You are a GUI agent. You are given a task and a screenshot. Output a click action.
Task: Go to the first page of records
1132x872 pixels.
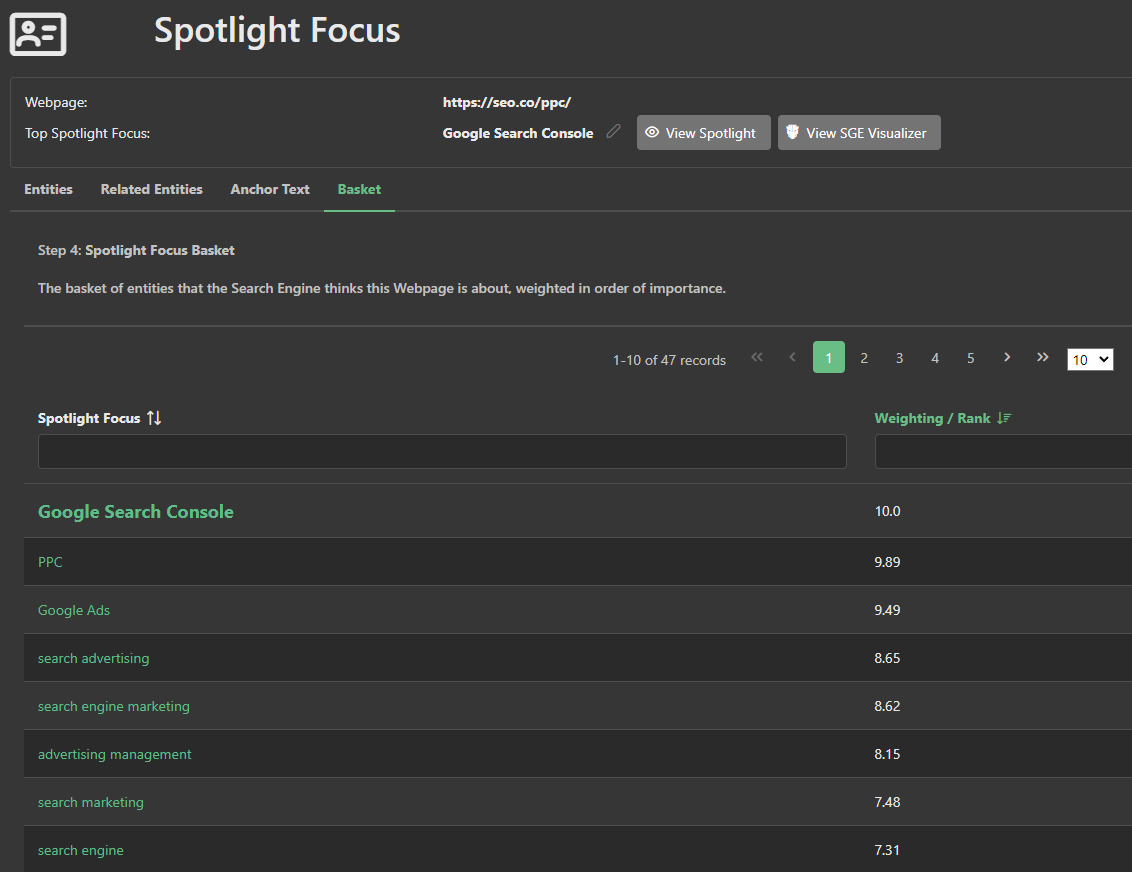757,358
